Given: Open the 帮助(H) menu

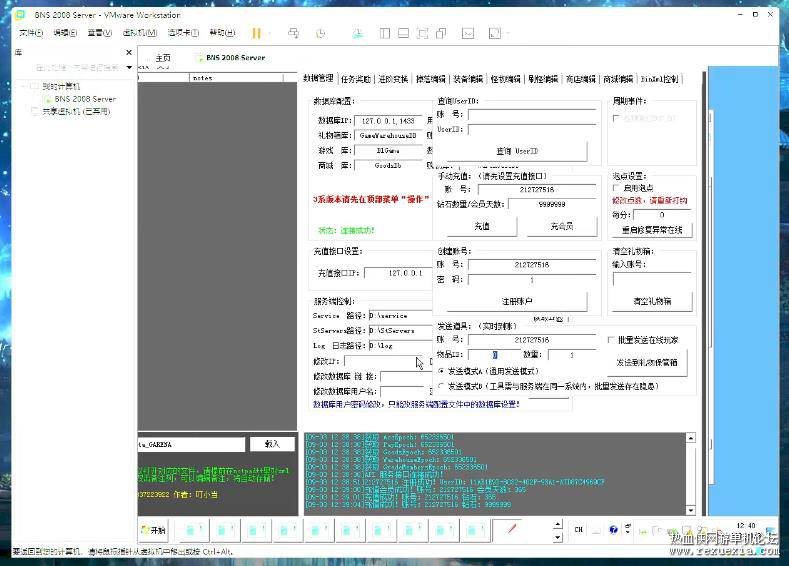Looking at the screenshot, I should [222, 33].
